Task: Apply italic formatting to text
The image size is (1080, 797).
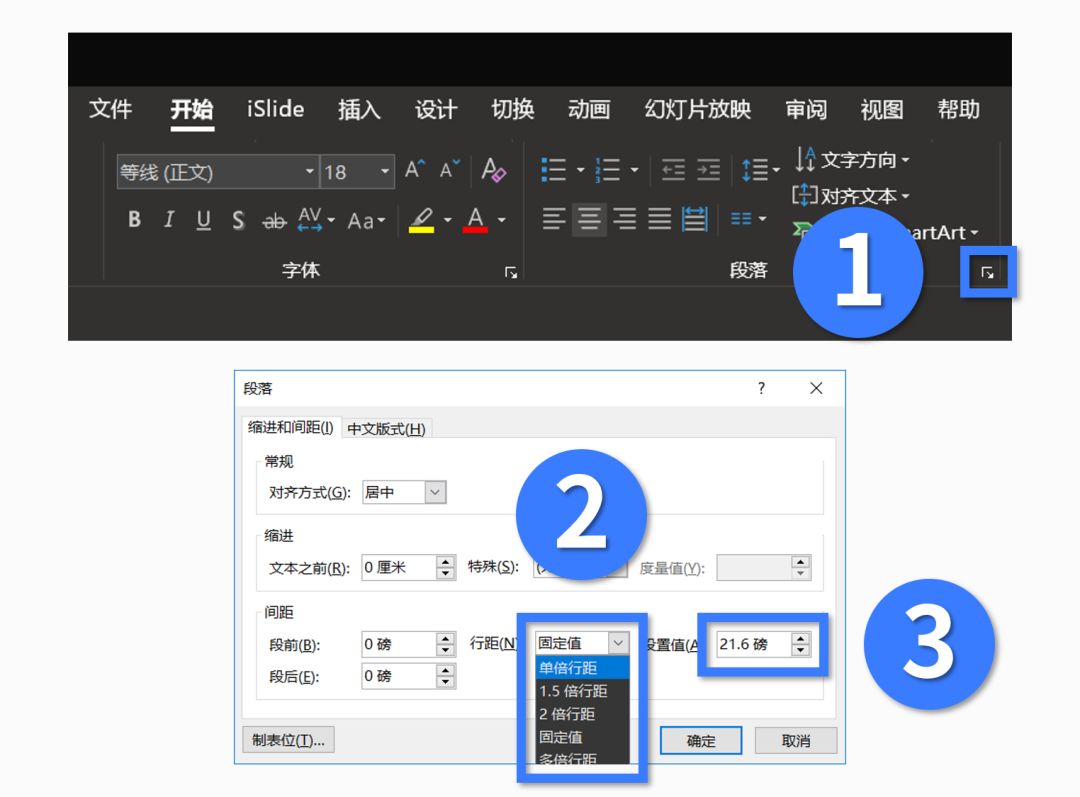Action: click(169, 220)
